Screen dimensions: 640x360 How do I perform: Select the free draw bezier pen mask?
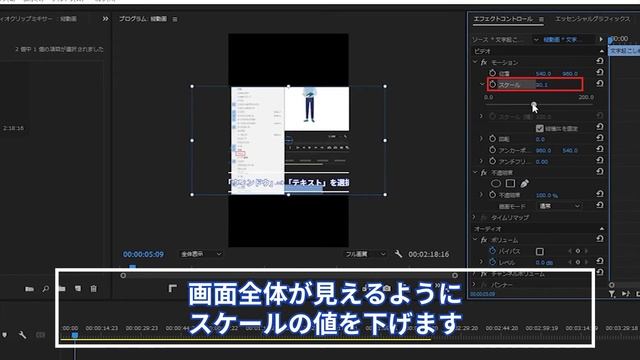coord(525,184)
